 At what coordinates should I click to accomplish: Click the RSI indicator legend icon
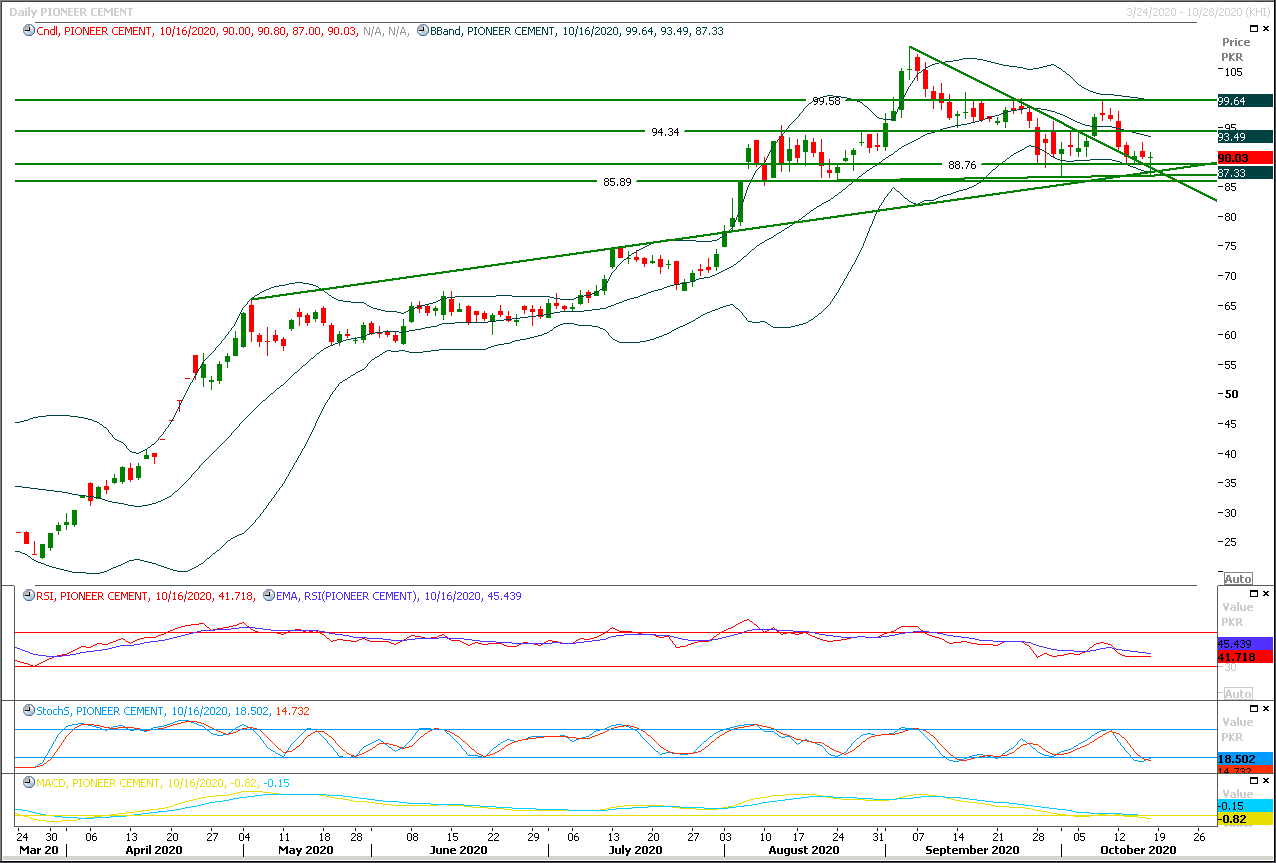coord(27,596)
